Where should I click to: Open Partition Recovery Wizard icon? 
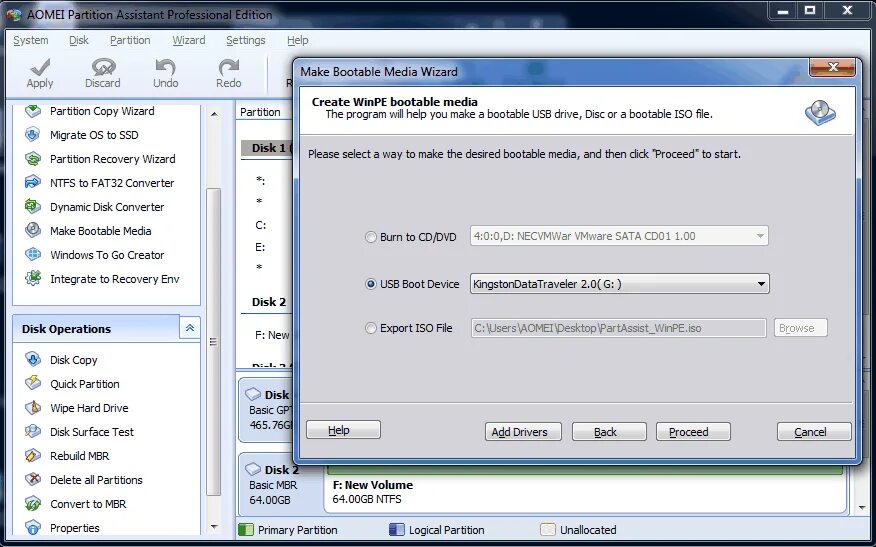tap(33, 159)
